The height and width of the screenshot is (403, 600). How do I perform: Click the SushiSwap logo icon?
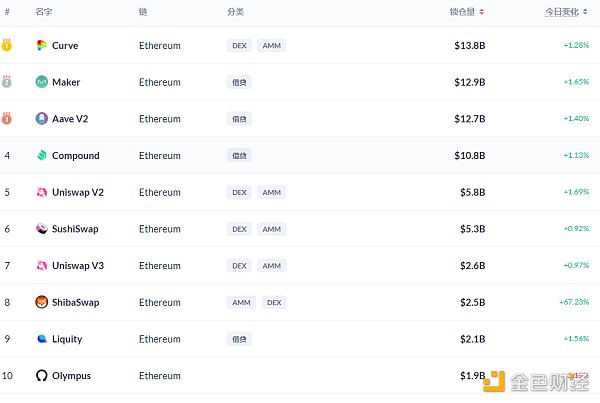click(41, 229)
